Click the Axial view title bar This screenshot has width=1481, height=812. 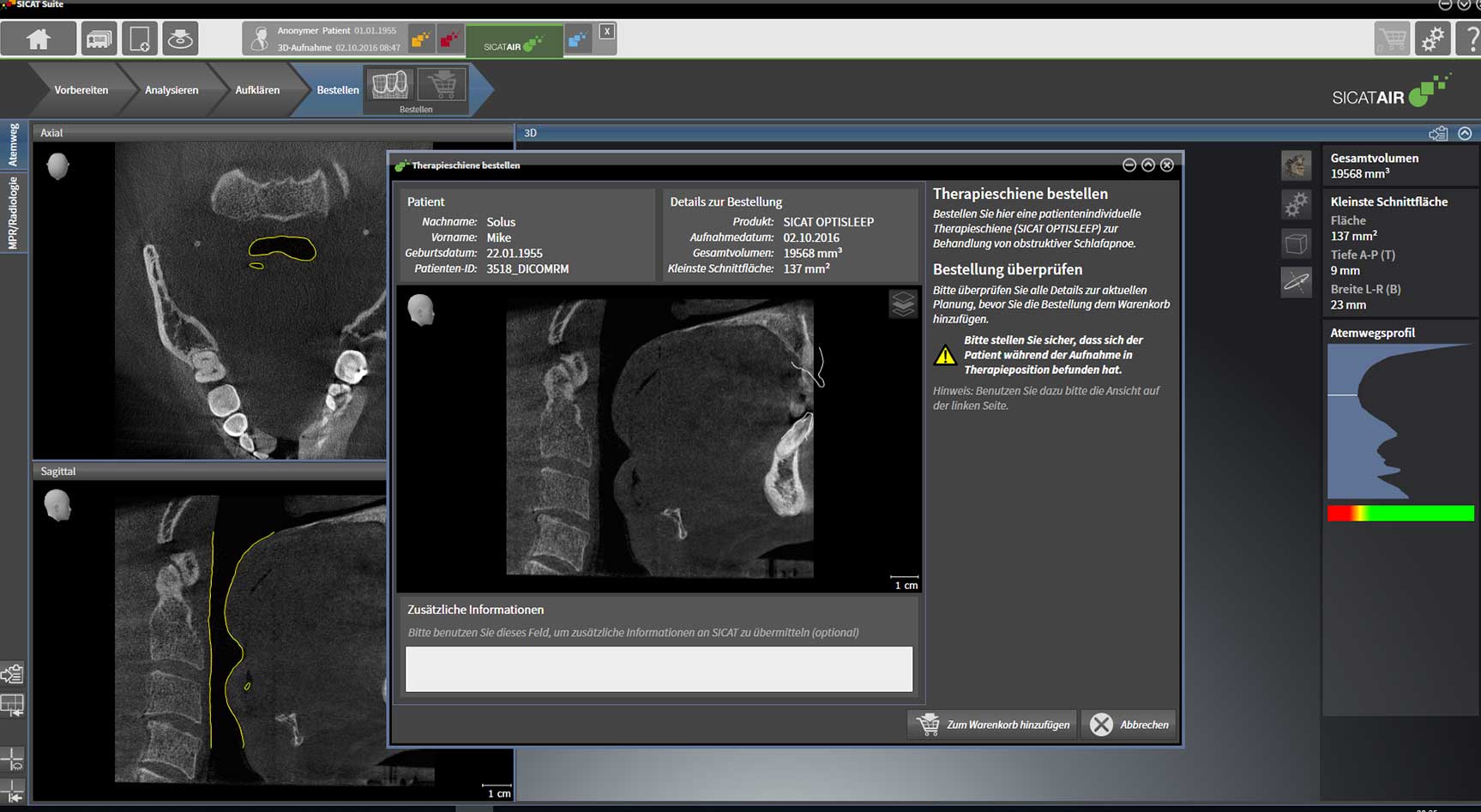click(273, 133)
